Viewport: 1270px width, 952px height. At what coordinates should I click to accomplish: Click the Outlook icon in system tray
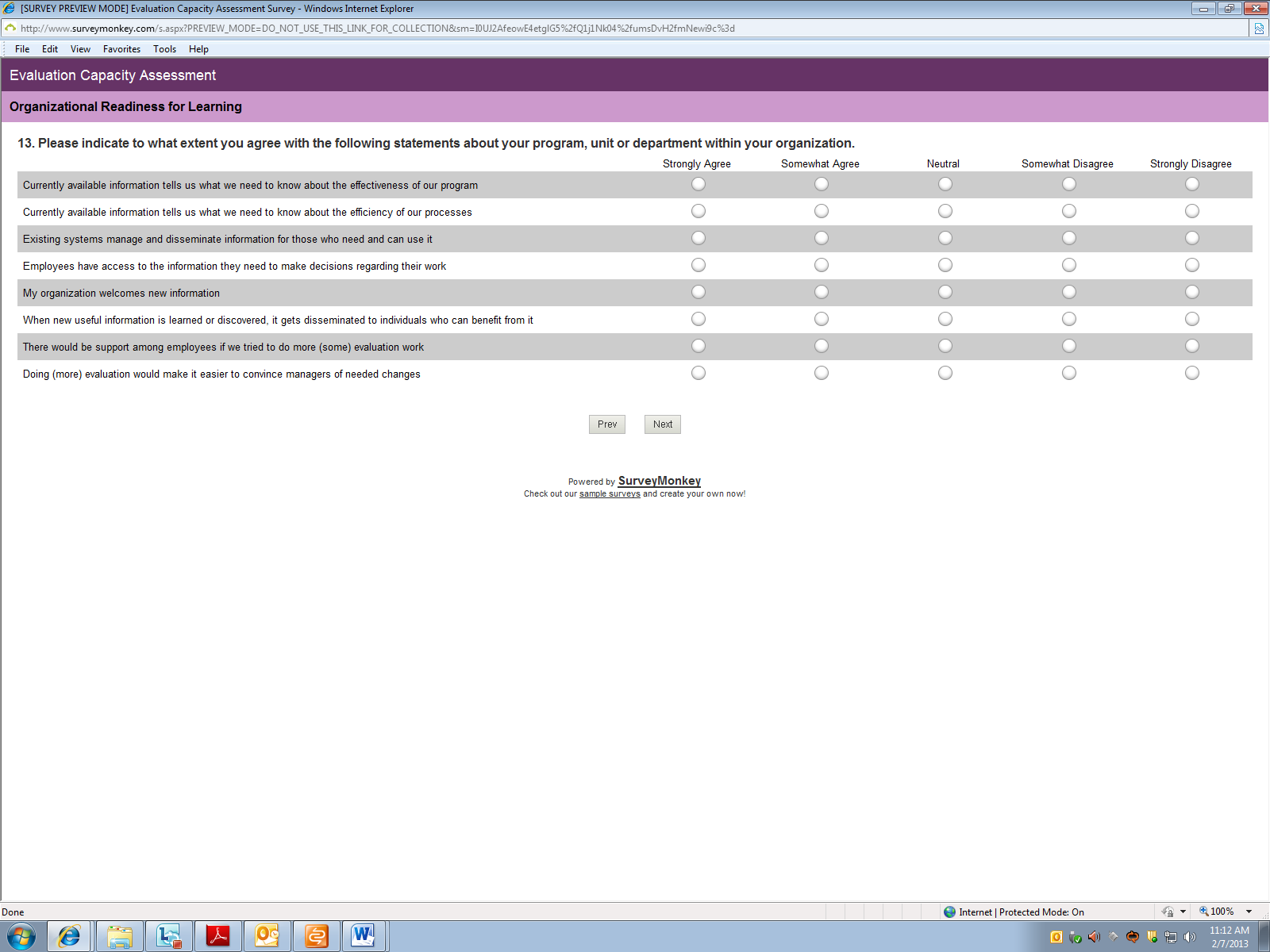point(1056,937)
